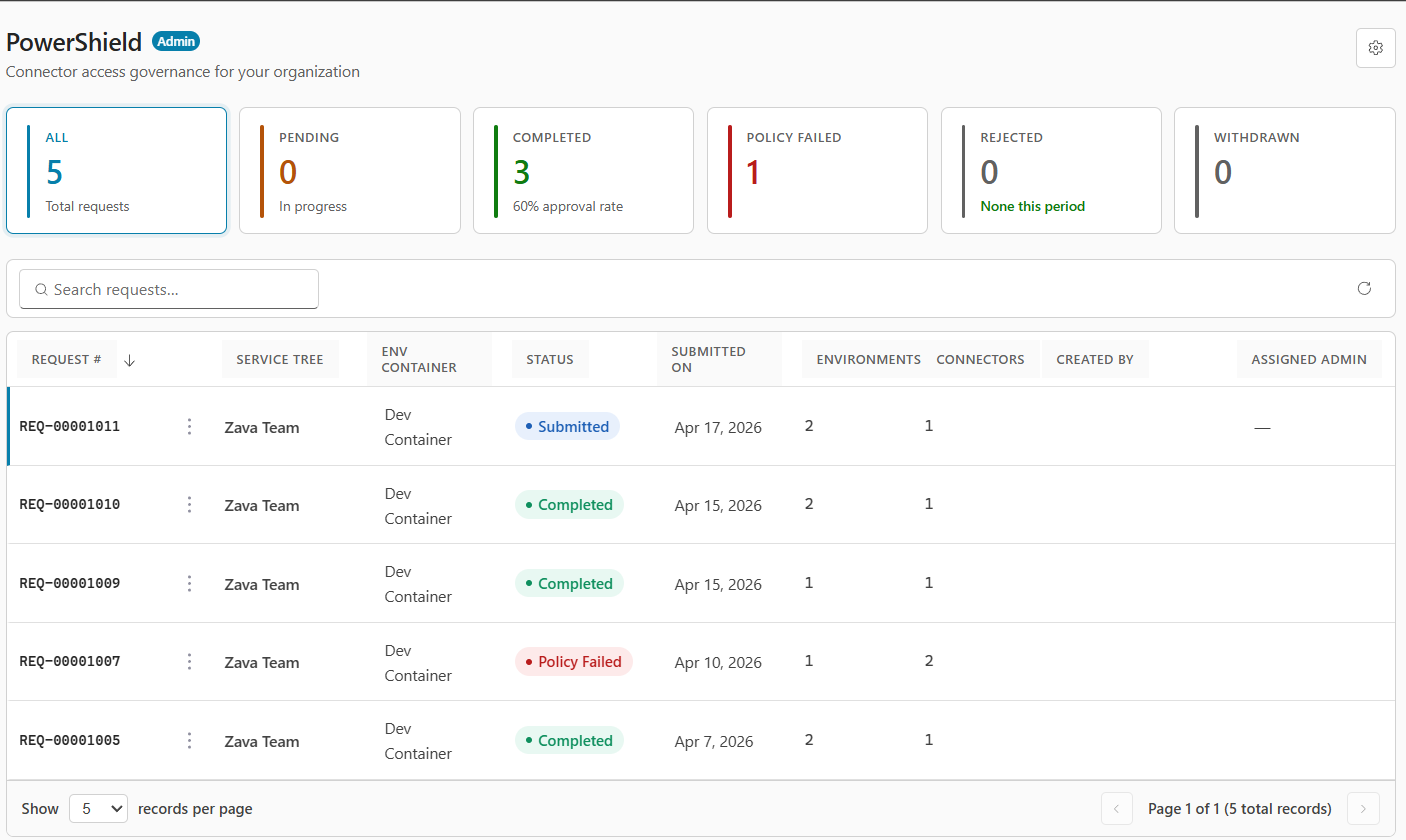Screen dimensions: 1406x840
Task: Sort by the Submitted On column header
Action: click(720, 359)
